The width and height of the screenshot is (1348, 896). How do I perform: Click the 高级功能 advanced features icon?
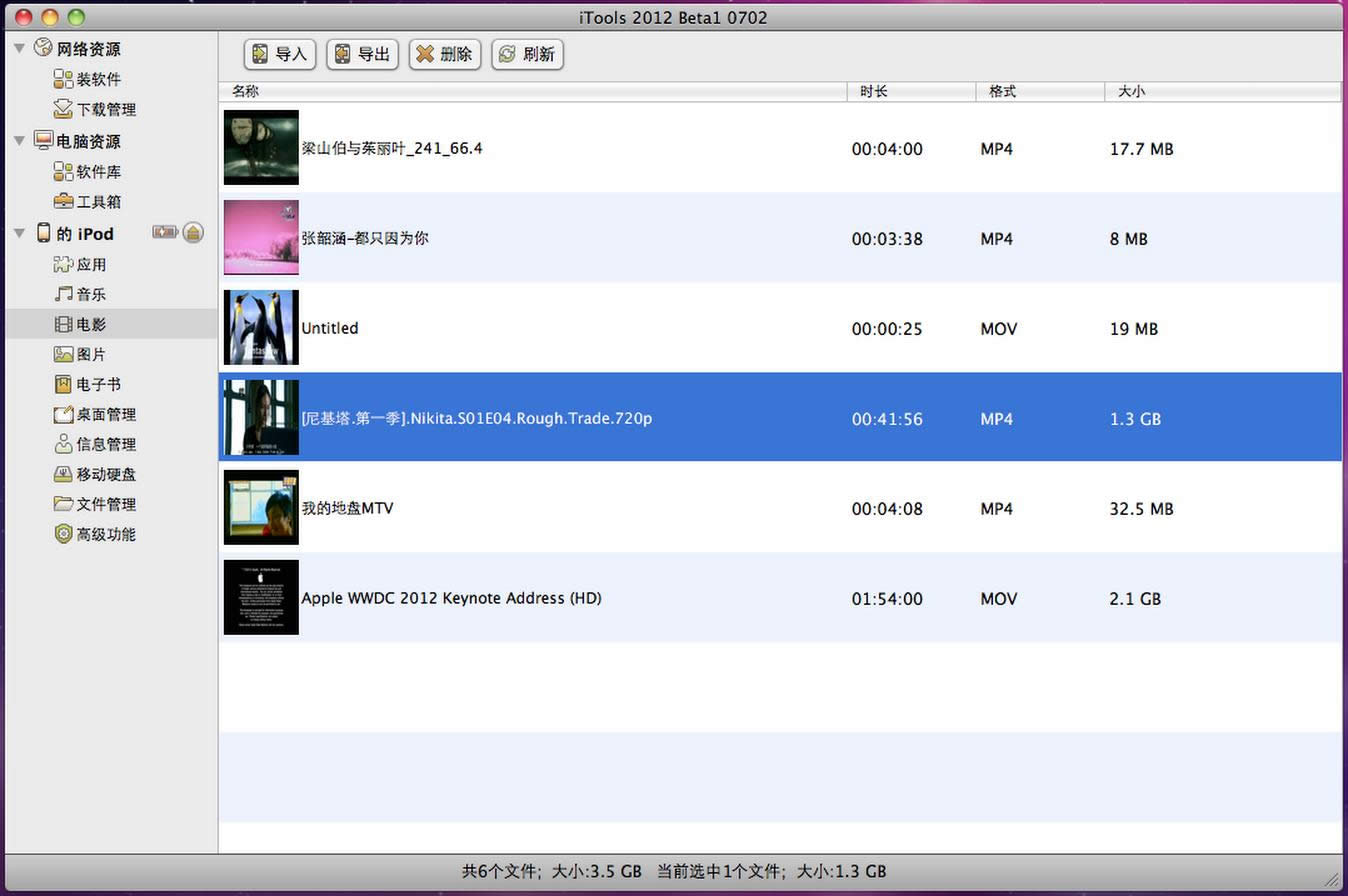[x=63, y=534]
